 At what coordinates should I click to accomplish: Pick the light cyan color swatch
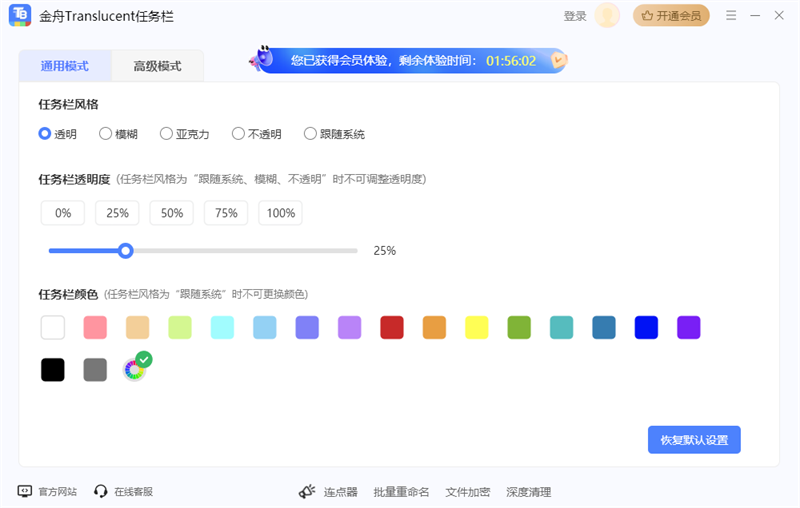coord(222,327)
